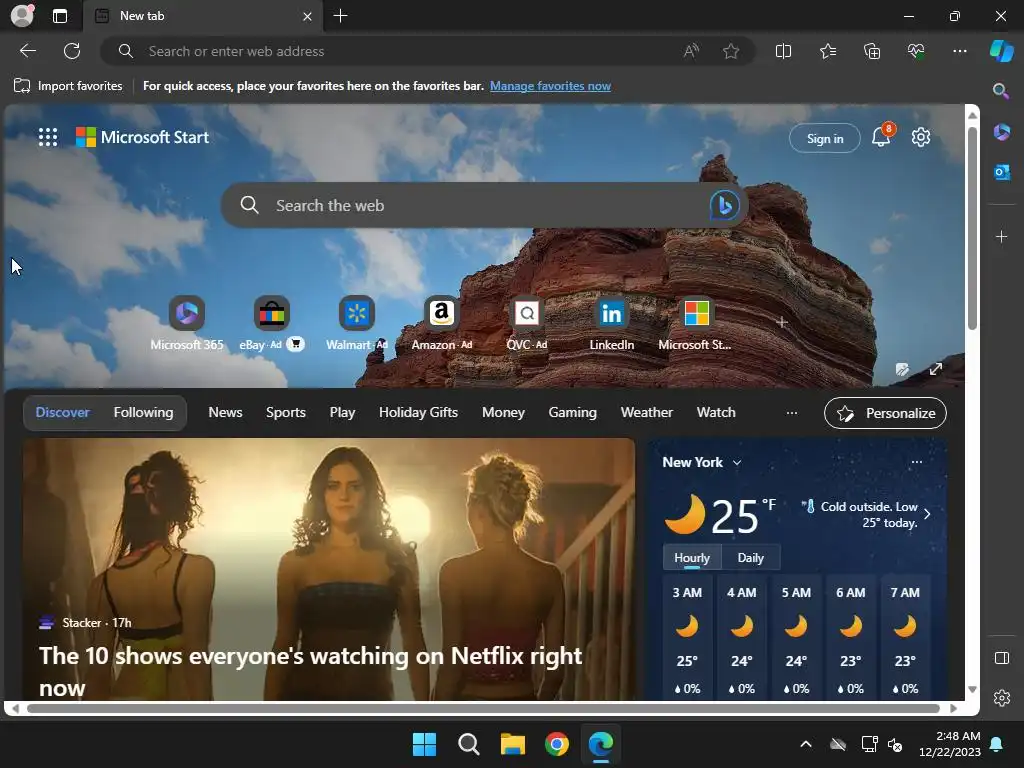Open the Microsoft St... quick link
Viewport: 1024px width, 768px height.
point(696,323)
